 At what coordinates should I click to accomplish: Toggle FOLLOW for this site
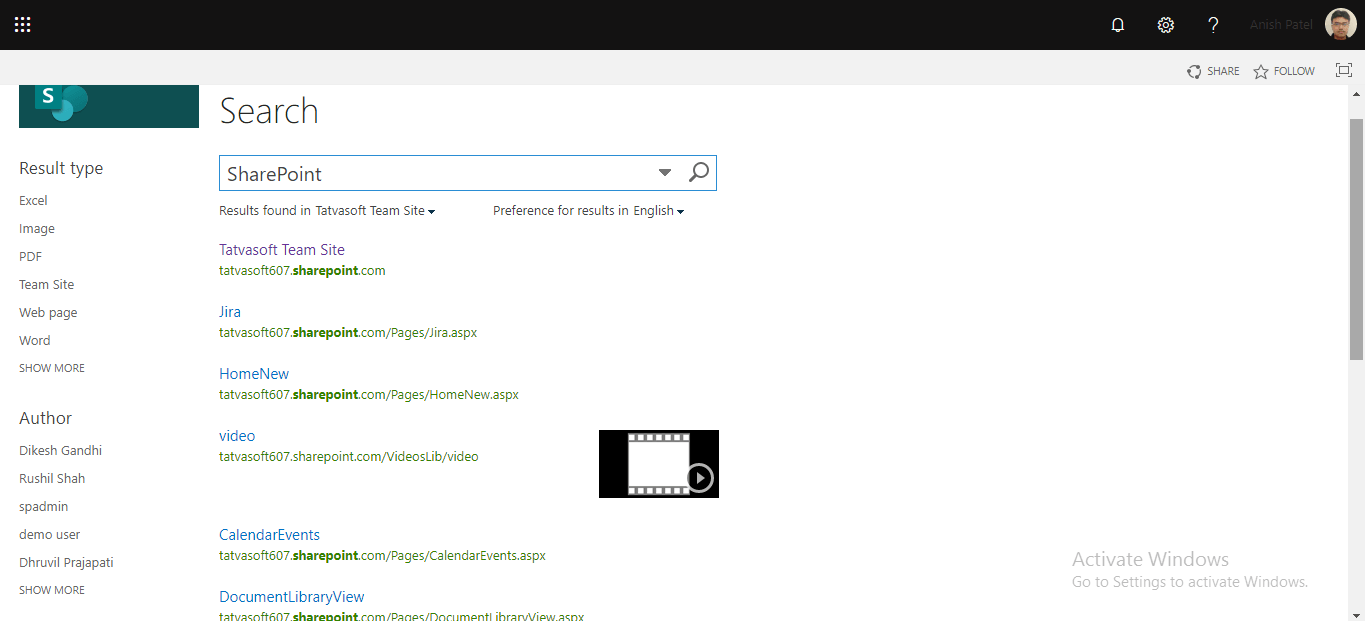(1283, 71)
